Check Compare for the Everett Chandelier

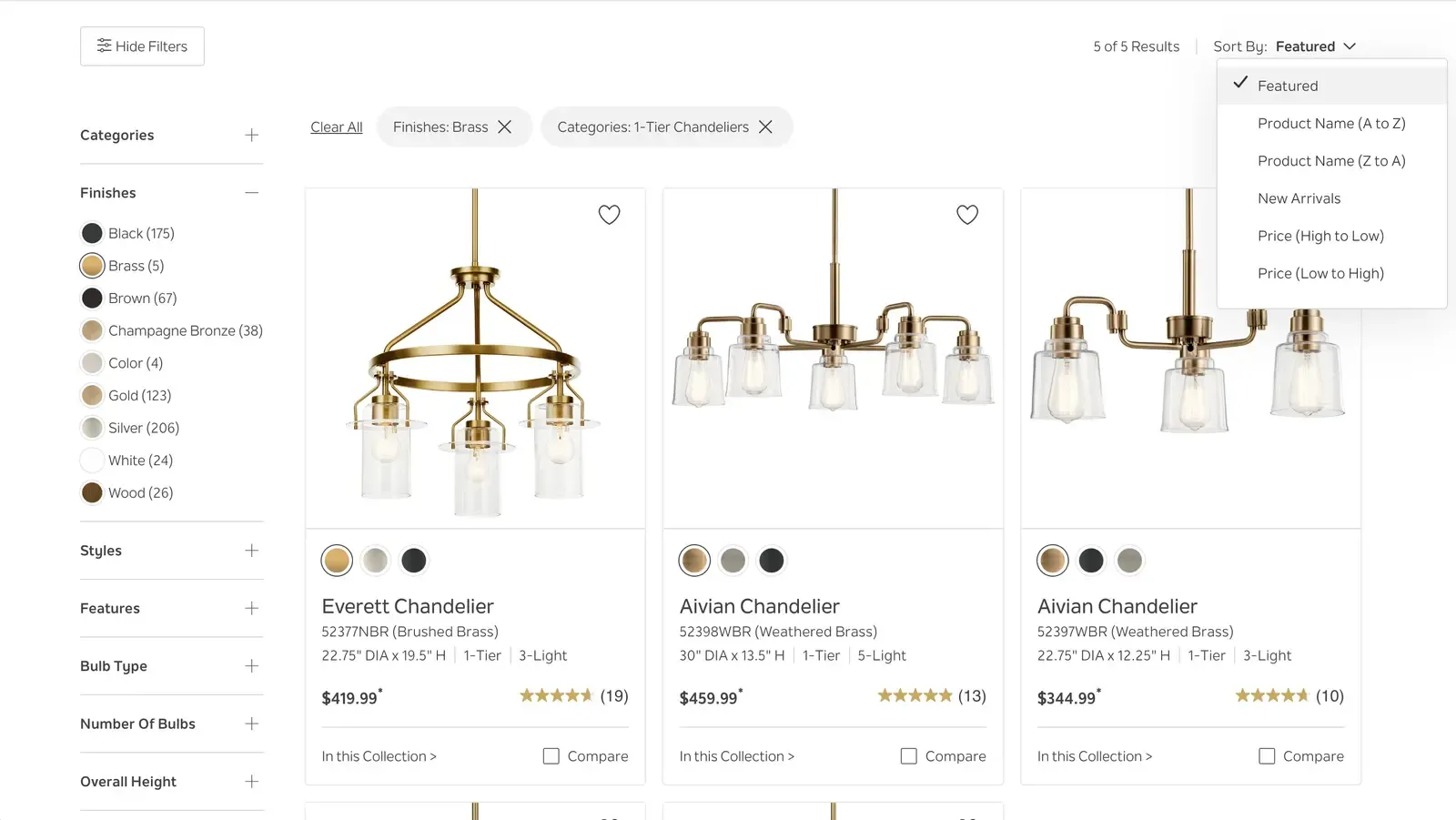[551, 756]
